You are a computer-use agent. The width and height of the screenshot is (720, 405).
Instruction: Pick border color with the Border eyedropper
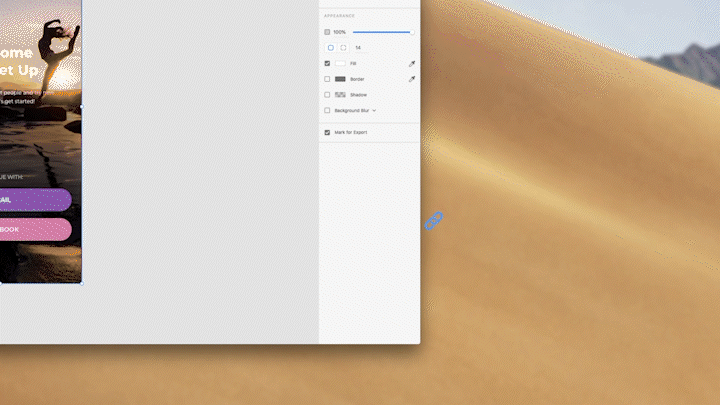(412, 79)
